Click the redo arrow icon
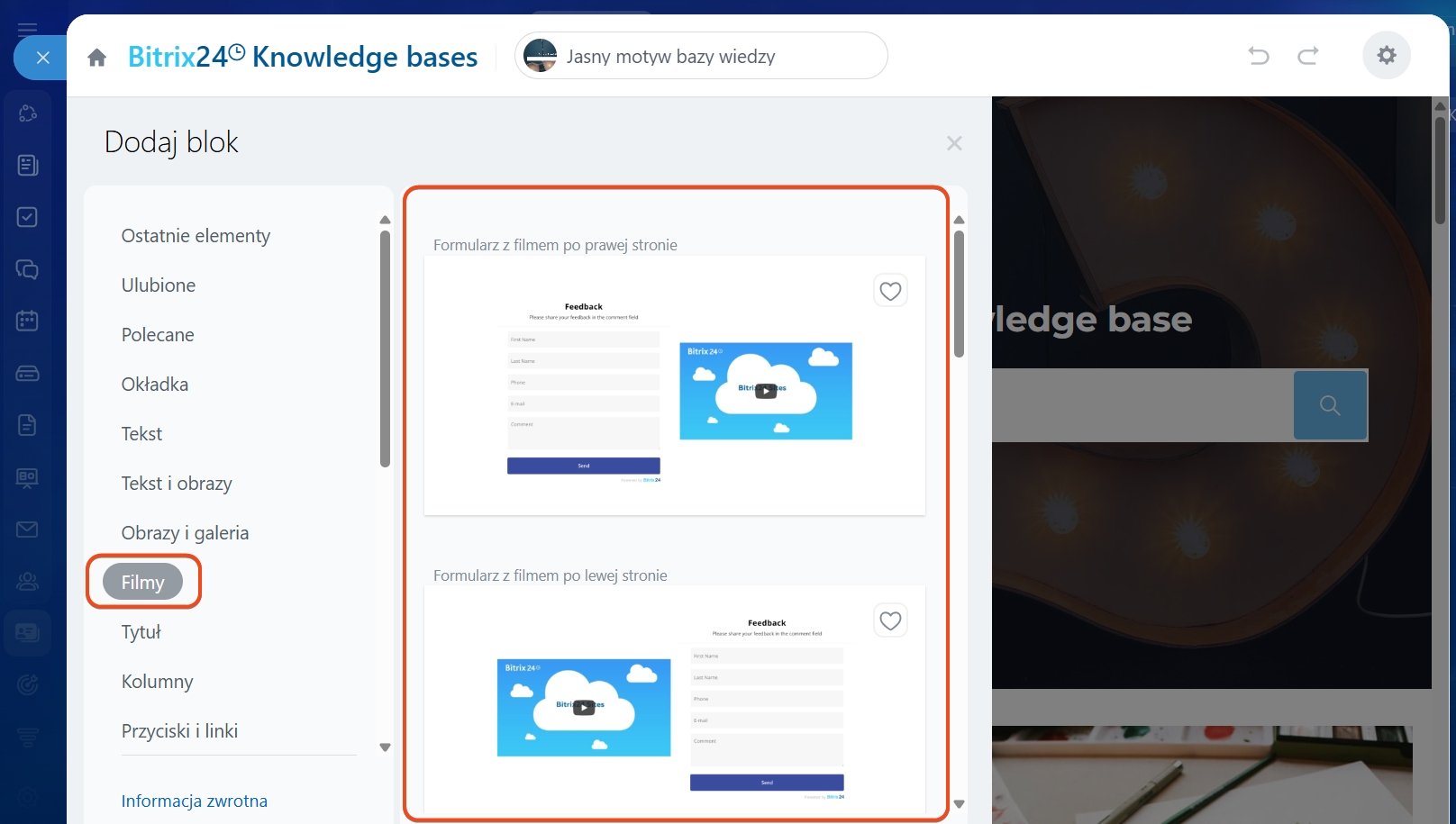1456x824 pixels. coord(1308,56)
